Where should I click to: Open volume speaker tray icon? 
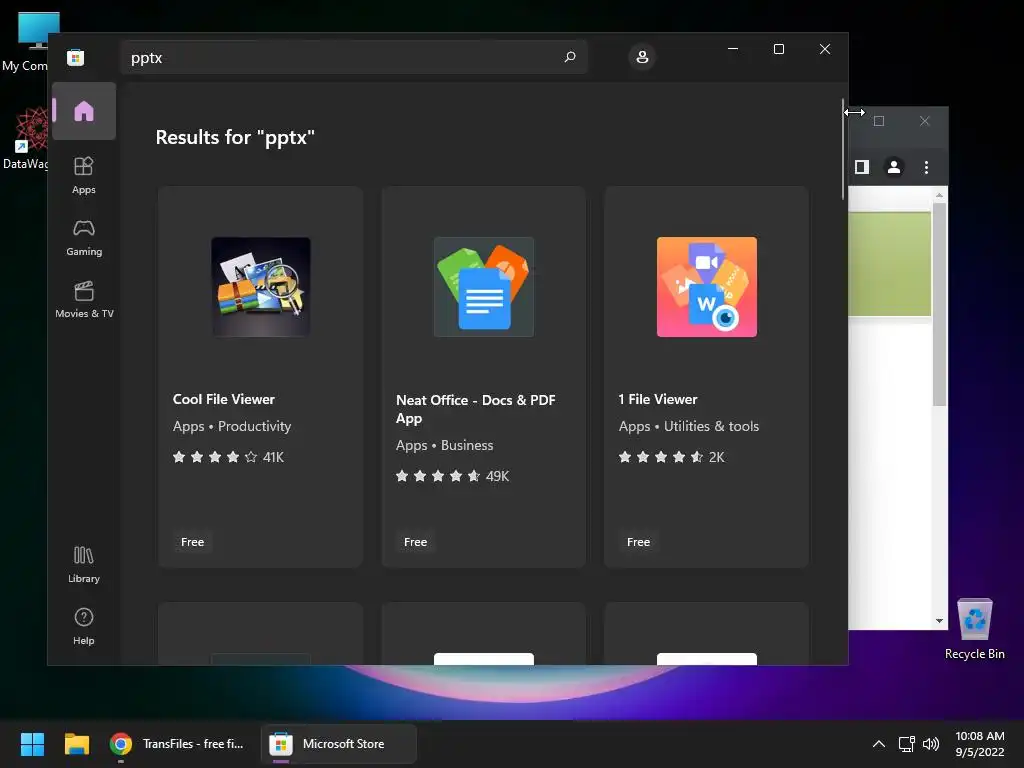tap(931, 744)
